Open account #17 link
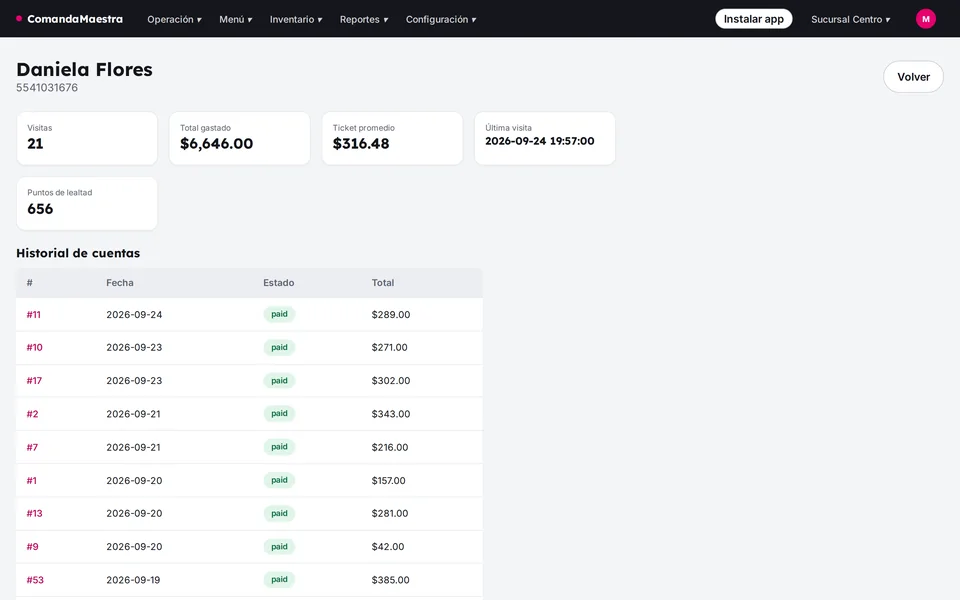 coord(34,381)
